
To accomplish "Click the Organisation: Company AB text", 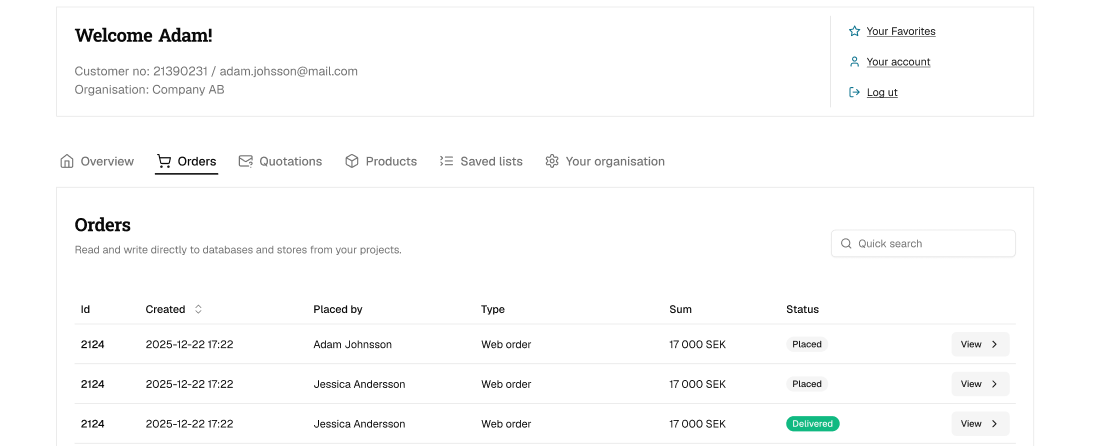I will (149, 89).
